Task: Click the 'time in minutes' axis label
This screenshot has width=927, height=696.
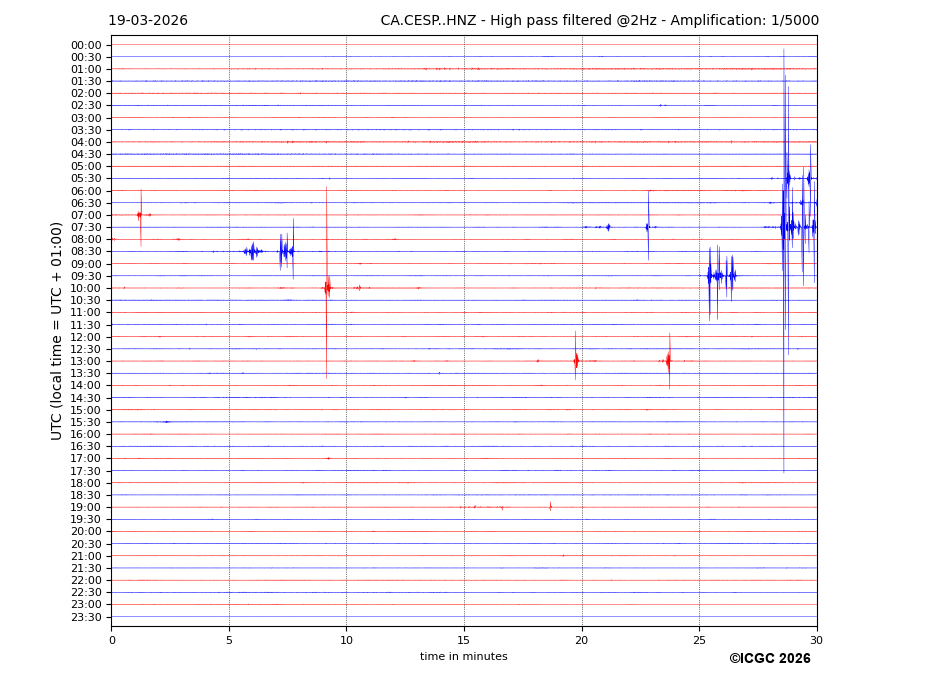Action: click(x=463, y=657)
